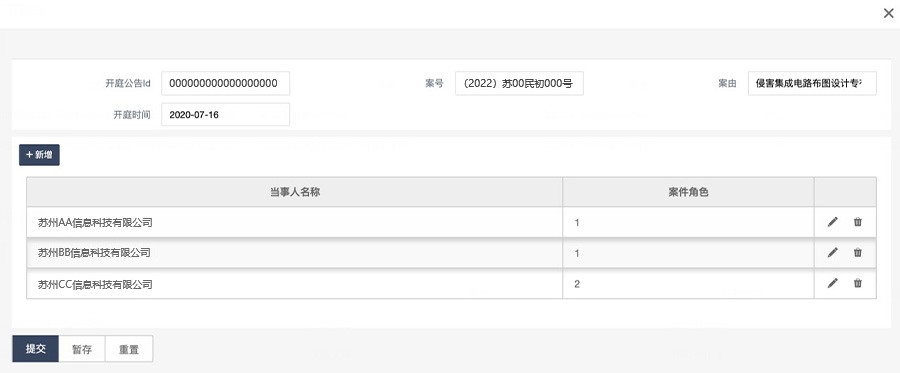Delete the 苏州CC信息科技有限公司 row
The height and width of the screenshot is (373, 900).
pos(858,283)
